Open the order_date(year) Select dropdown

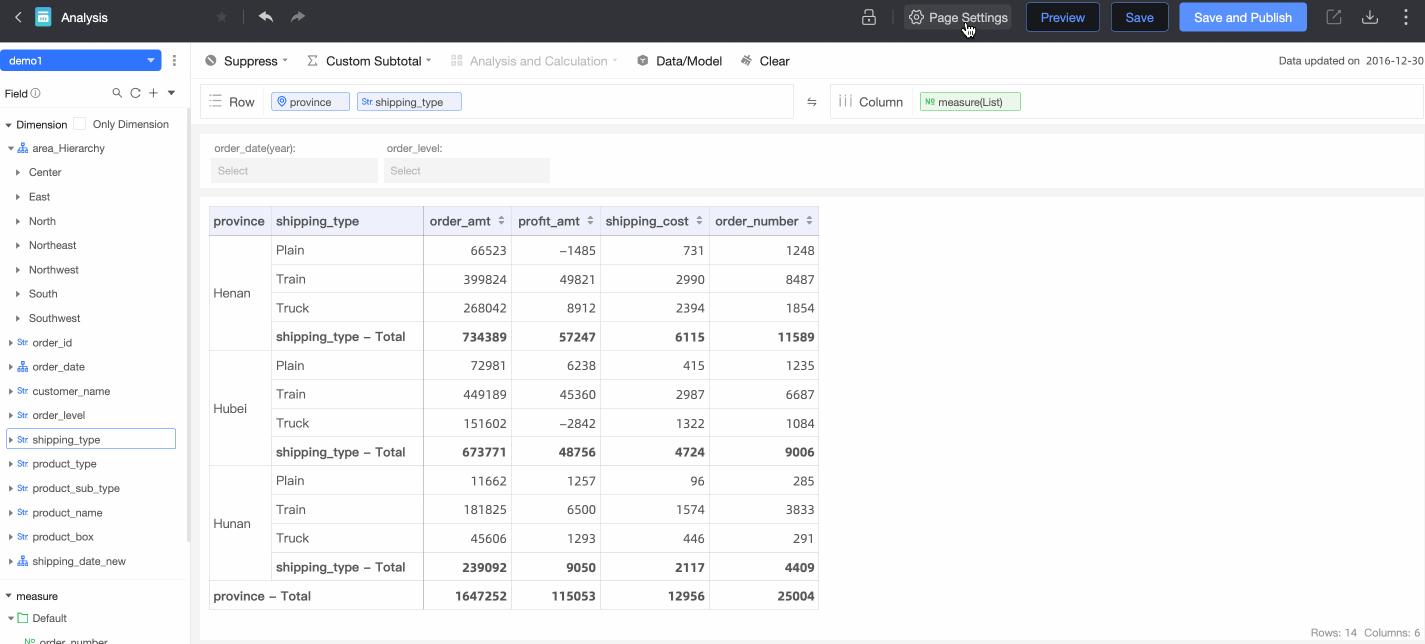point(294,171)
